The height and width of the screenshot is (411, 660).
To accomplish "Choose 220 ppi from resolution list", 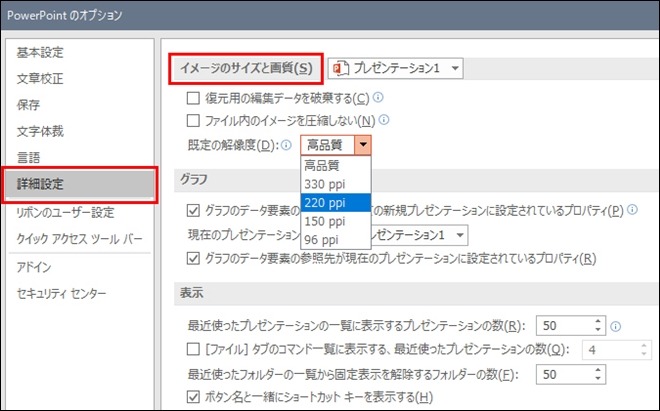I will click(335, 202).
